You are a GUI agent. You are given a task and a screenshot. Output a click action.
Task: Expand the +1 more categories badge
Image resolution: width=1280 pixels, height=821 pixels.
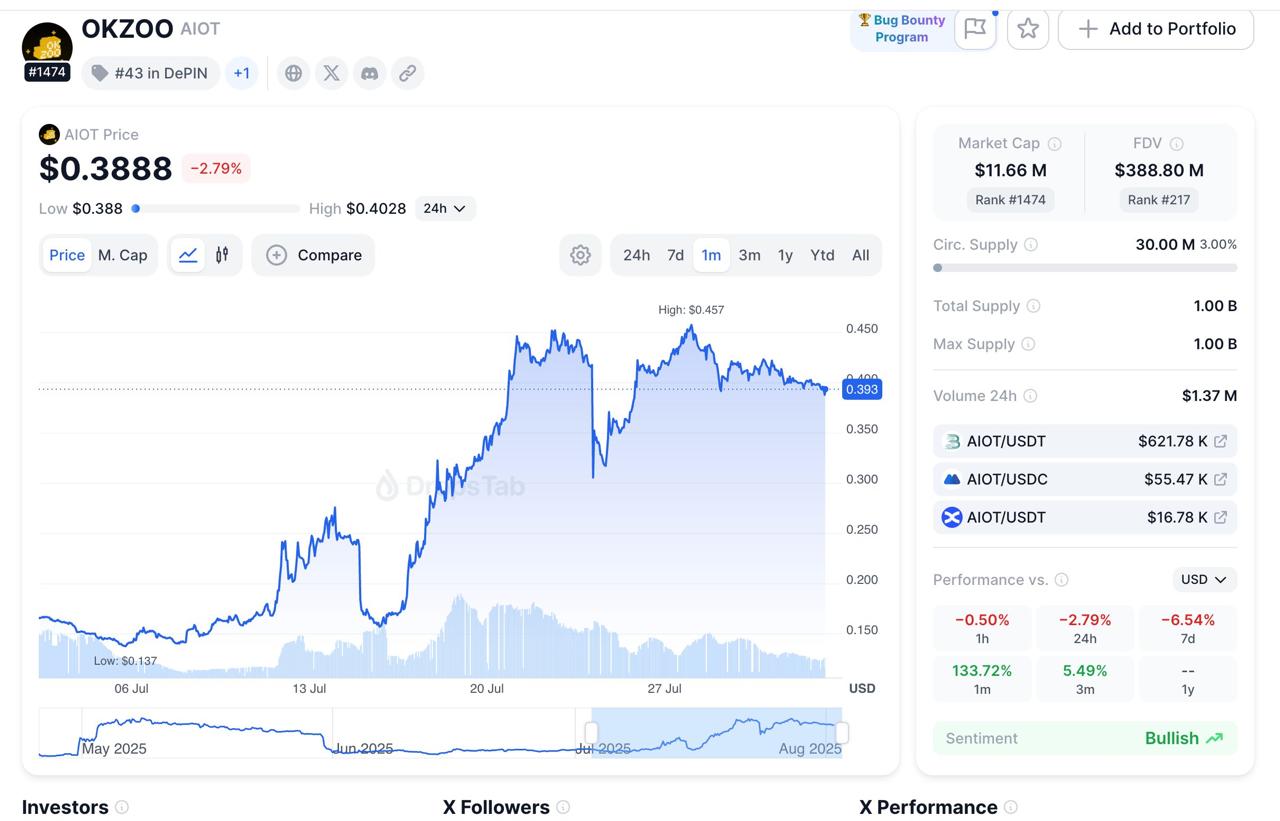pos(242,73)
